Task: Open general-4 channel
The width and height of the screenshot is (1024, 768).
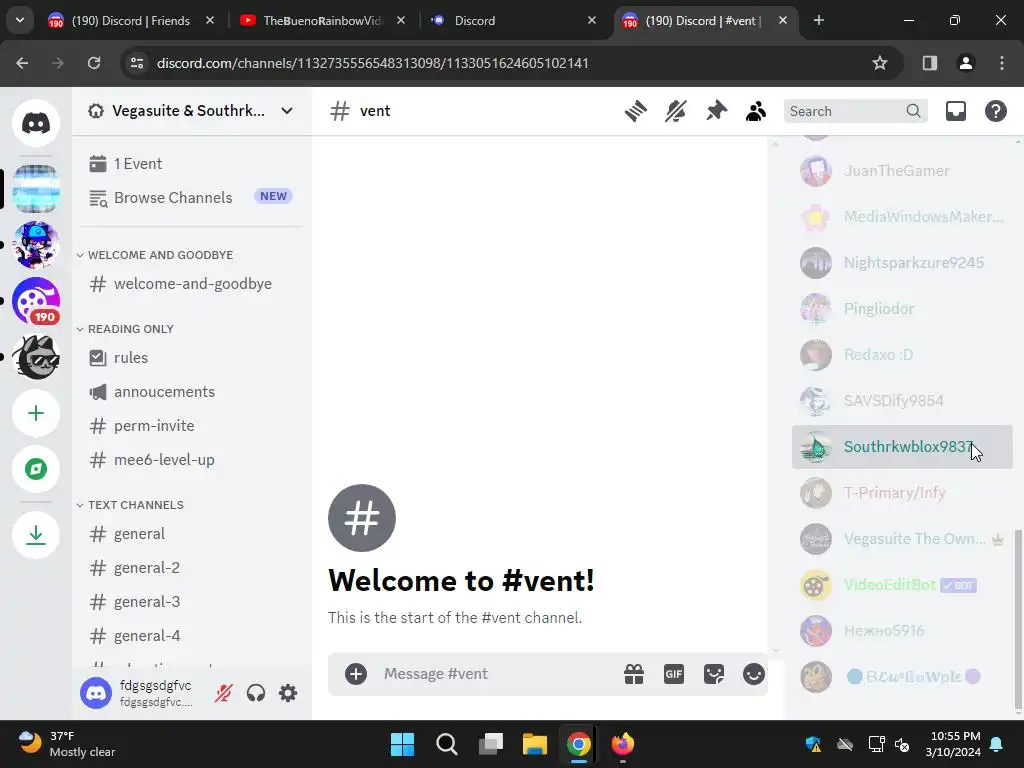Action: pyautogui.click(x=191, y=636)
